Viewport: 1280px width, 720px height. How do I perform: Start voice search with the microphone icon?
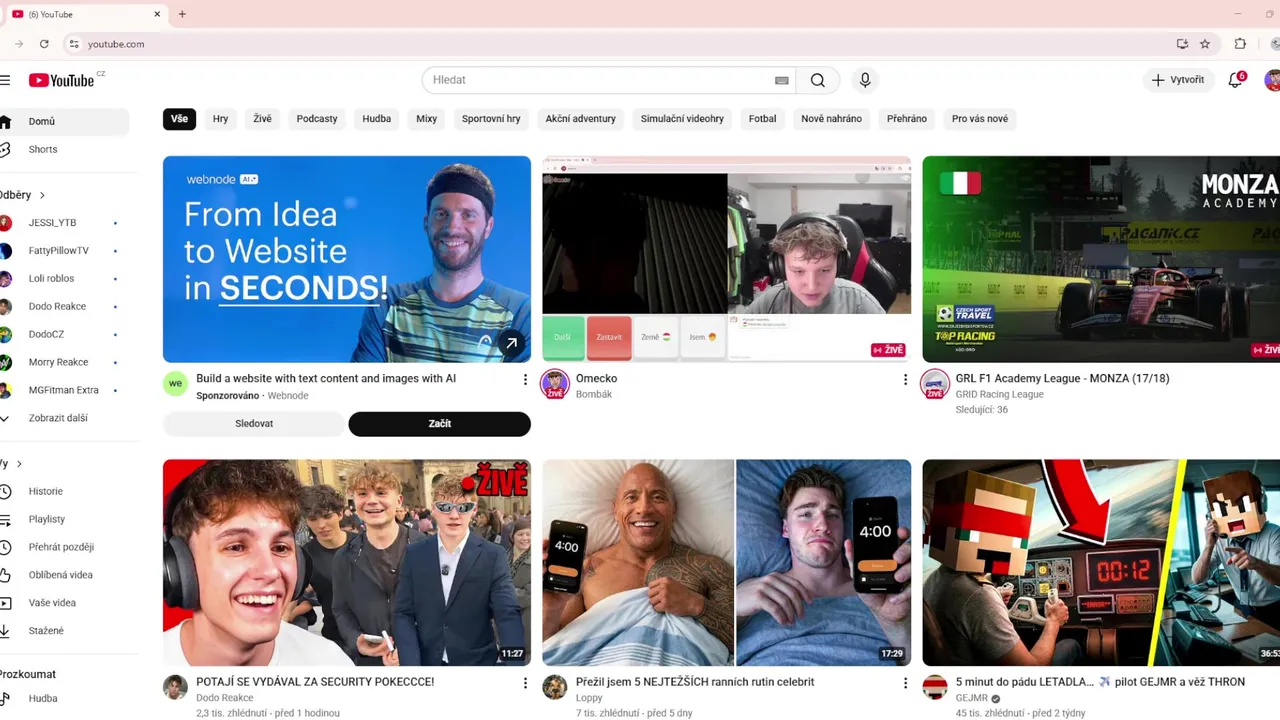(x=865, y=80)
